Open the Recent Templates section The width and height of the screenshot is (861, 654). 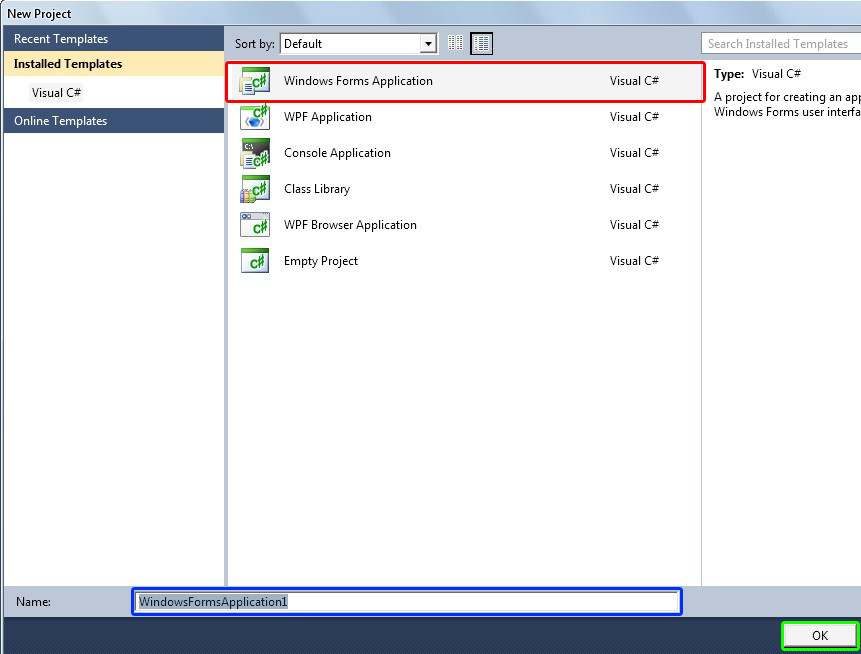(x=114, y=39)
